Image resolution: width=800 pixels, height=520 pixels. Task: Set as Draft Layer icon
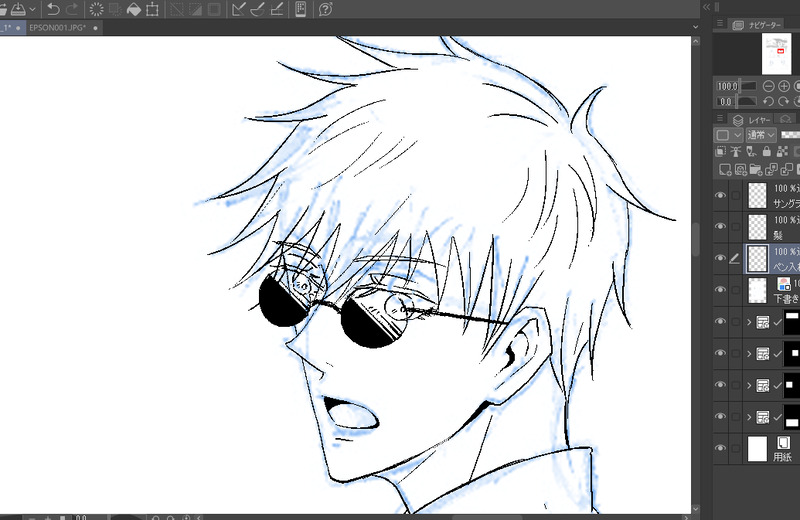[751, 152]
